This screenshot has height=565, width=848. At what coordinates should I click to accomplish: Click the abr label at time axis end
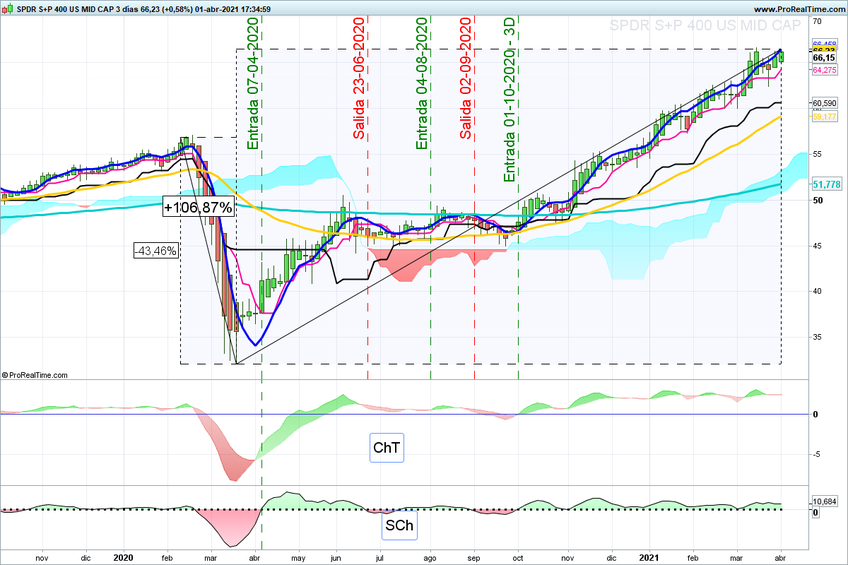[780, 558]
